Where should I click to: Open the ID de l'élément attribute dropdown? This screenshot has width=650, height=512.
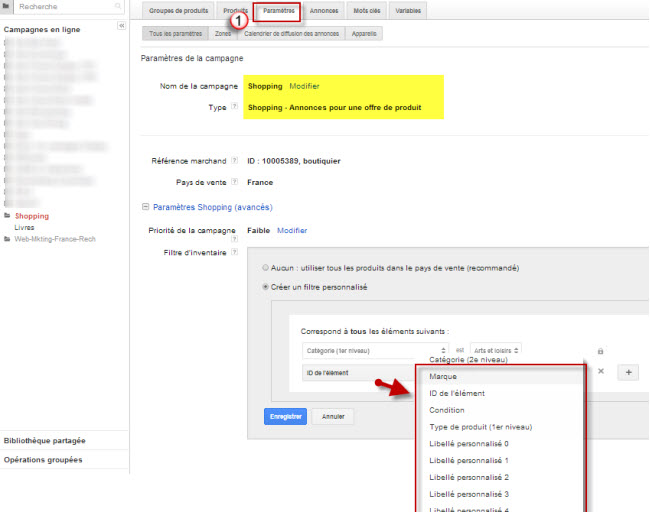(359, 373)
